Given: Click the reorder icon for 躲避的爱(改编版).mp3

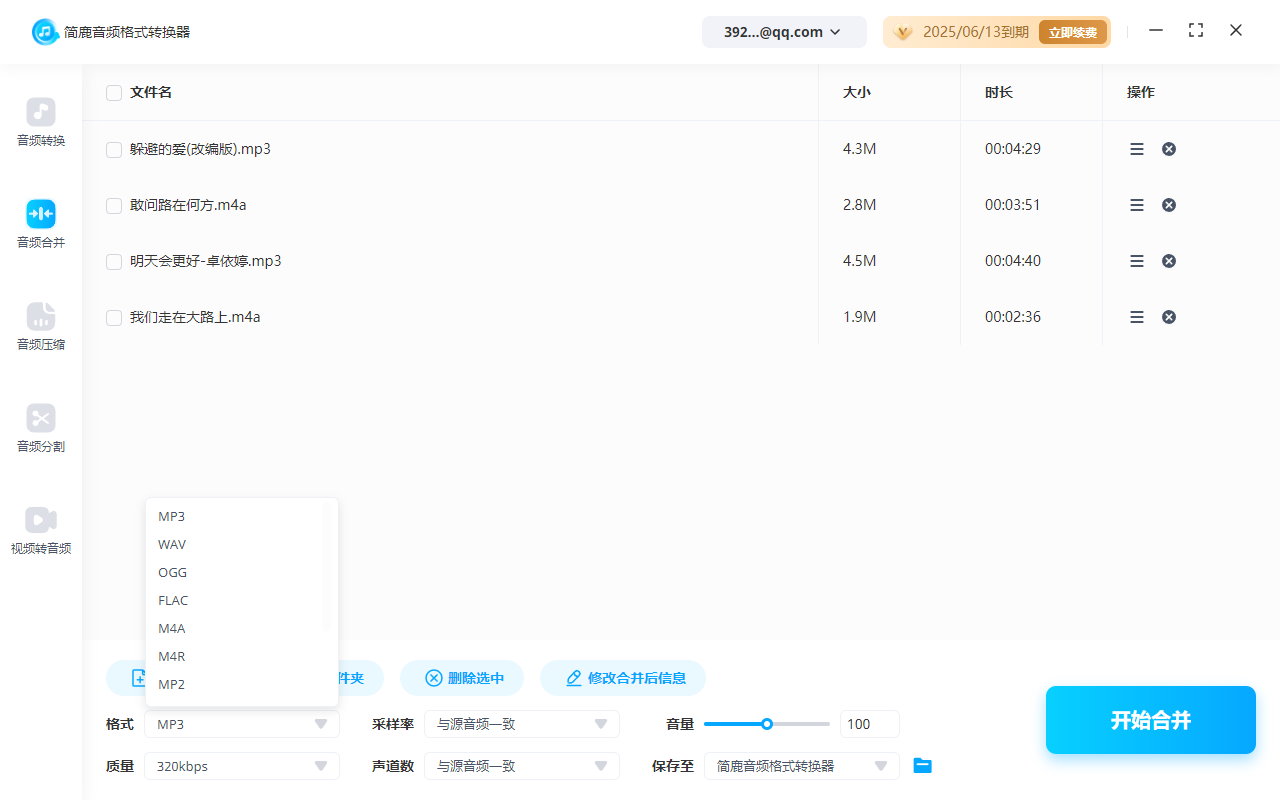Looking at the screenshot, I should click(1136, 148).
